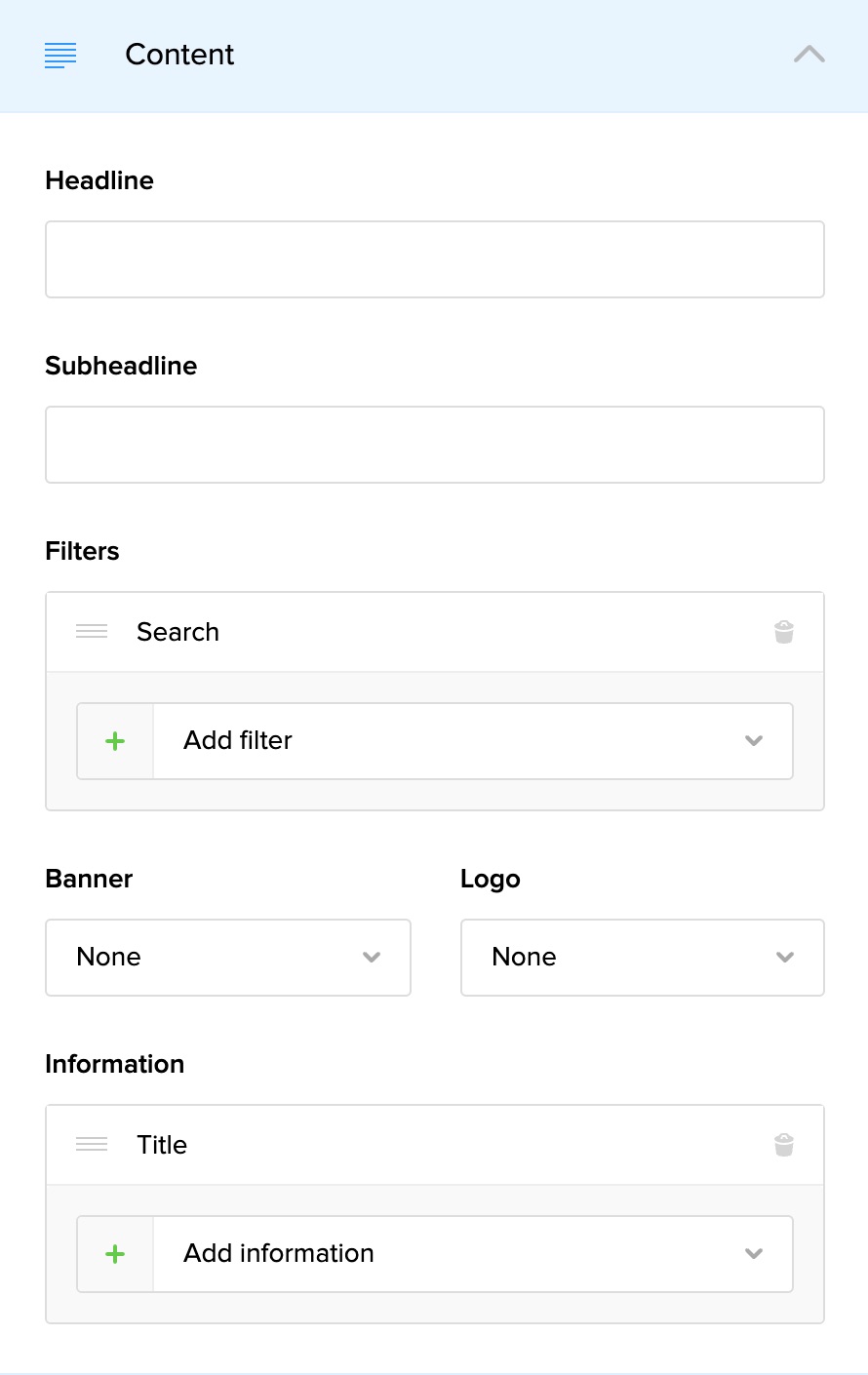This screenshot has height=1375, width=868.
Task: Click the Banner dropdown chevron arrow
Action: (x=372, y=958)
